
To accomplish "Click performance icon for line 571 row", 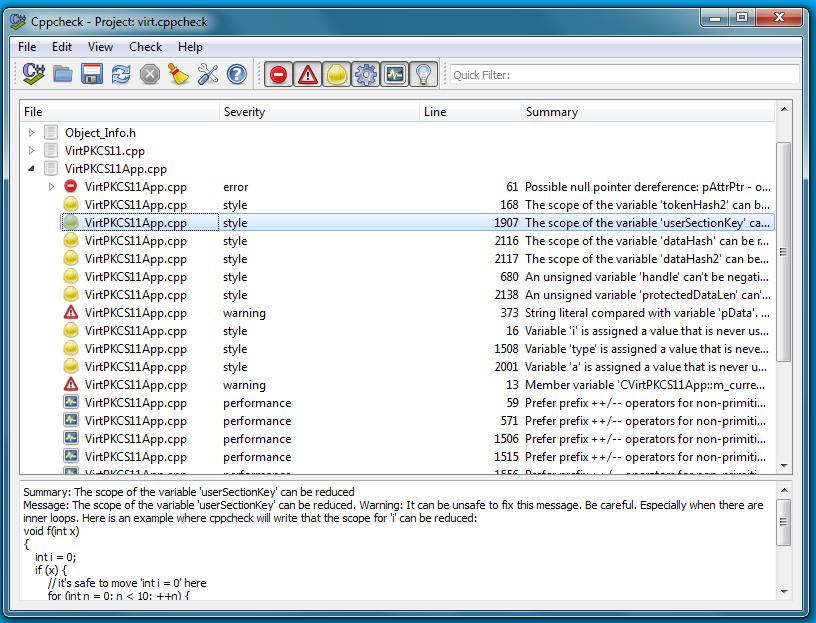I will (x=71, y=421).
